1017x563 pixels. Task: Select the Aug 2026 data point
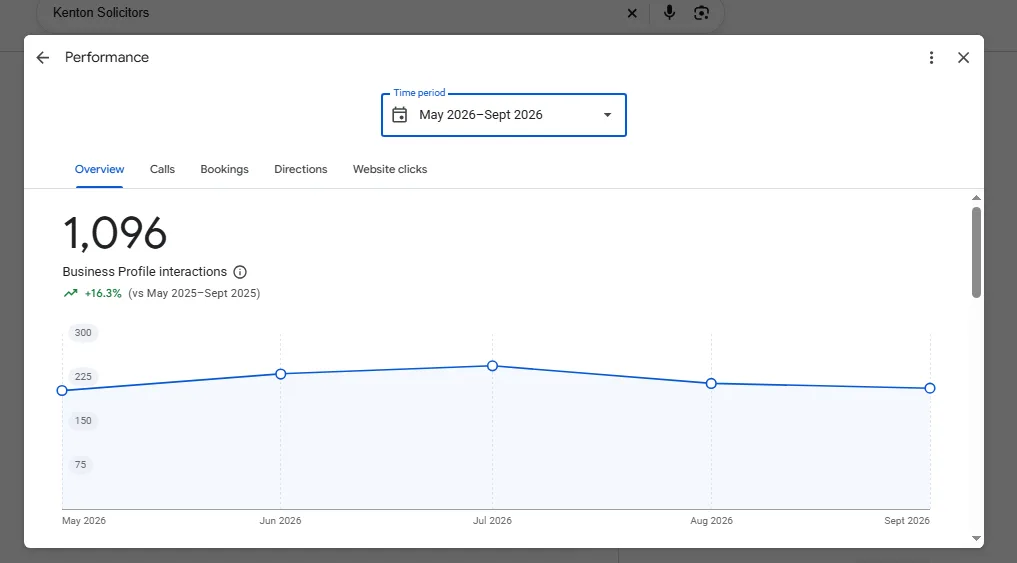click(x=711, y=383)
